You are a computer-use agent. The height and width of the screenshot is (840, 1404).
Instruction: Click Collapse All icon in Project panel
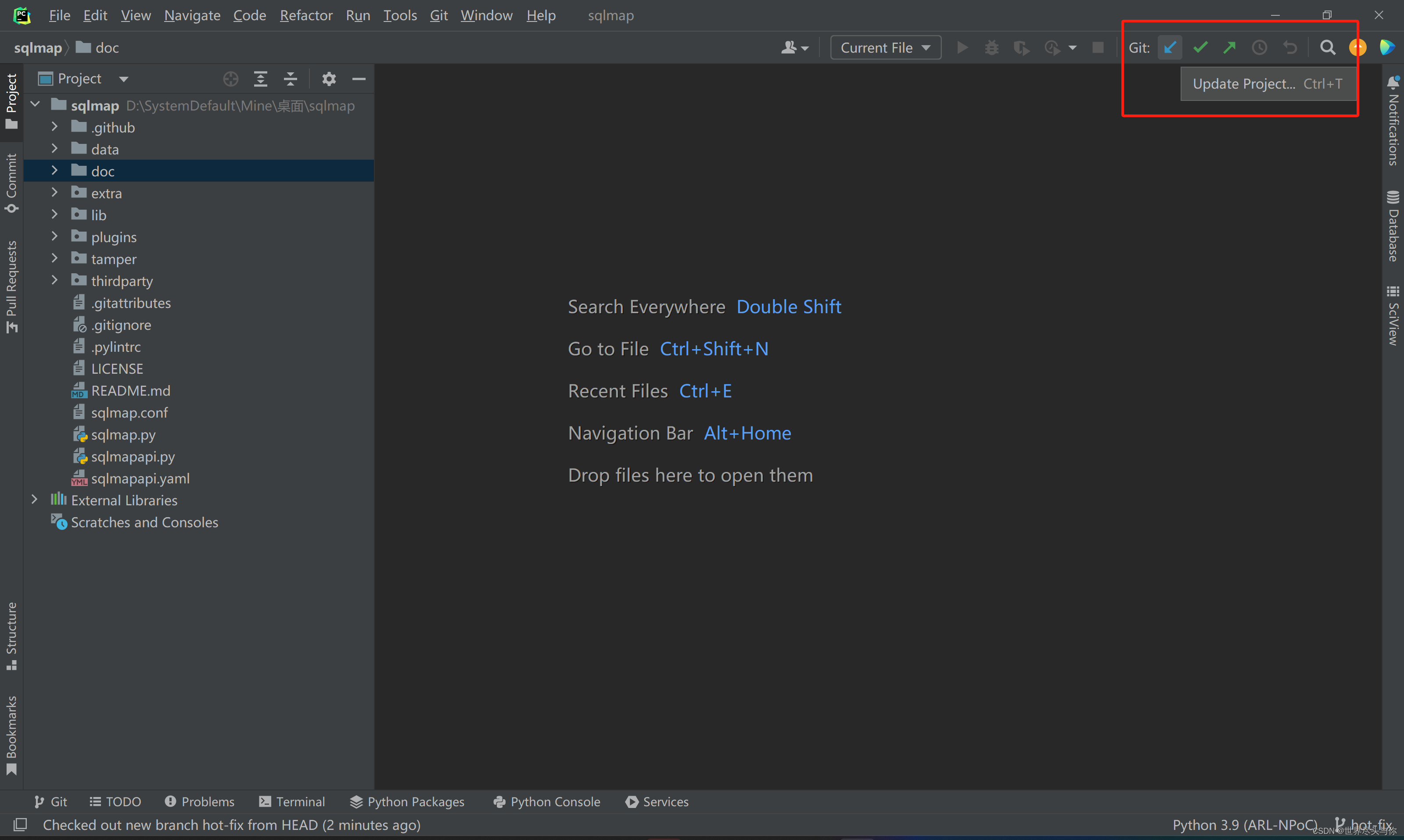click(291, 79)
